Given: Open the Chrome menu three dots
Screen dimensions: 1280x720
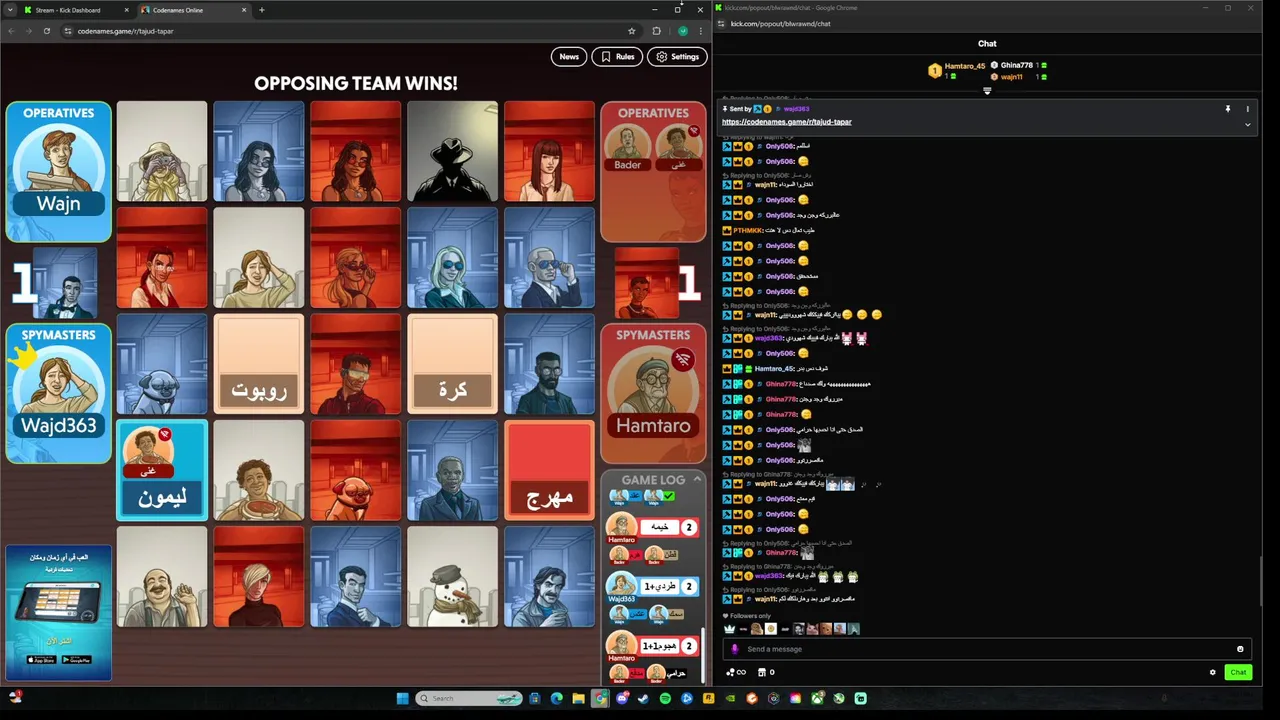Looking at the screenshot, I should pos(700,31).
